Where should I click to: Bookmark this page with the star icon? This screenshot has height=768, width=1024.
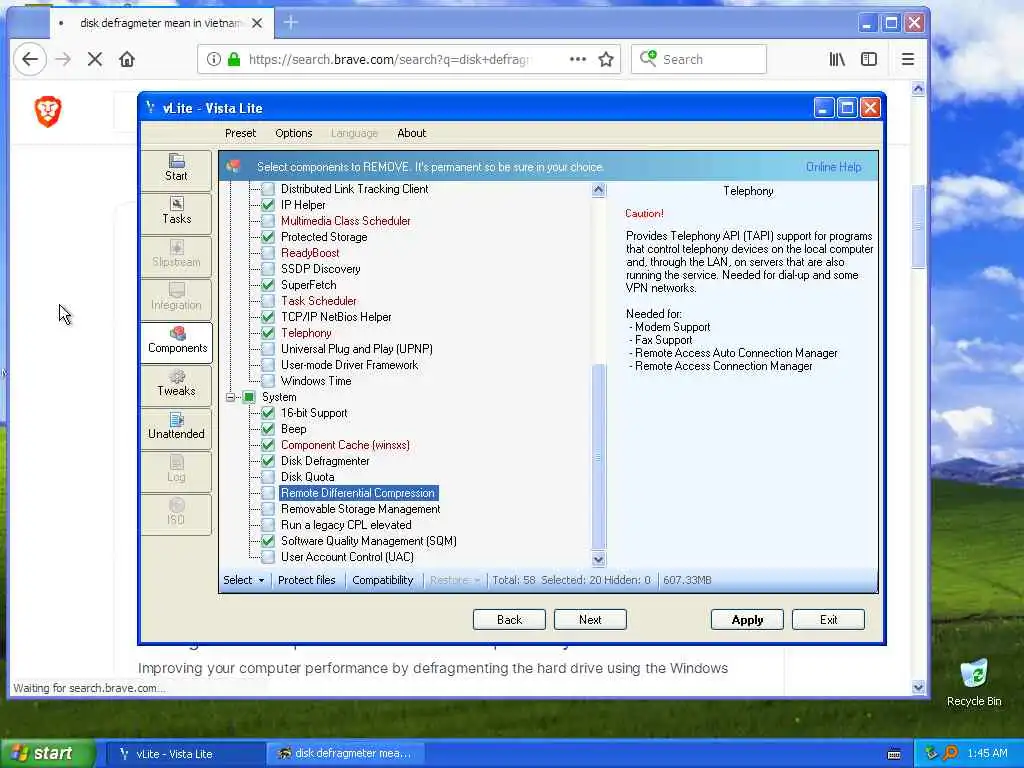point(606,59)
